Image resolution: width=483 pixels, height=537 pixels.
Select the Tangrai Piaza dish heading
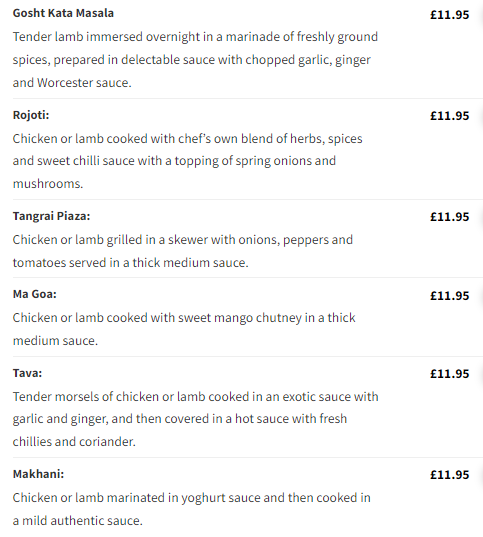(x=51, y=216)
